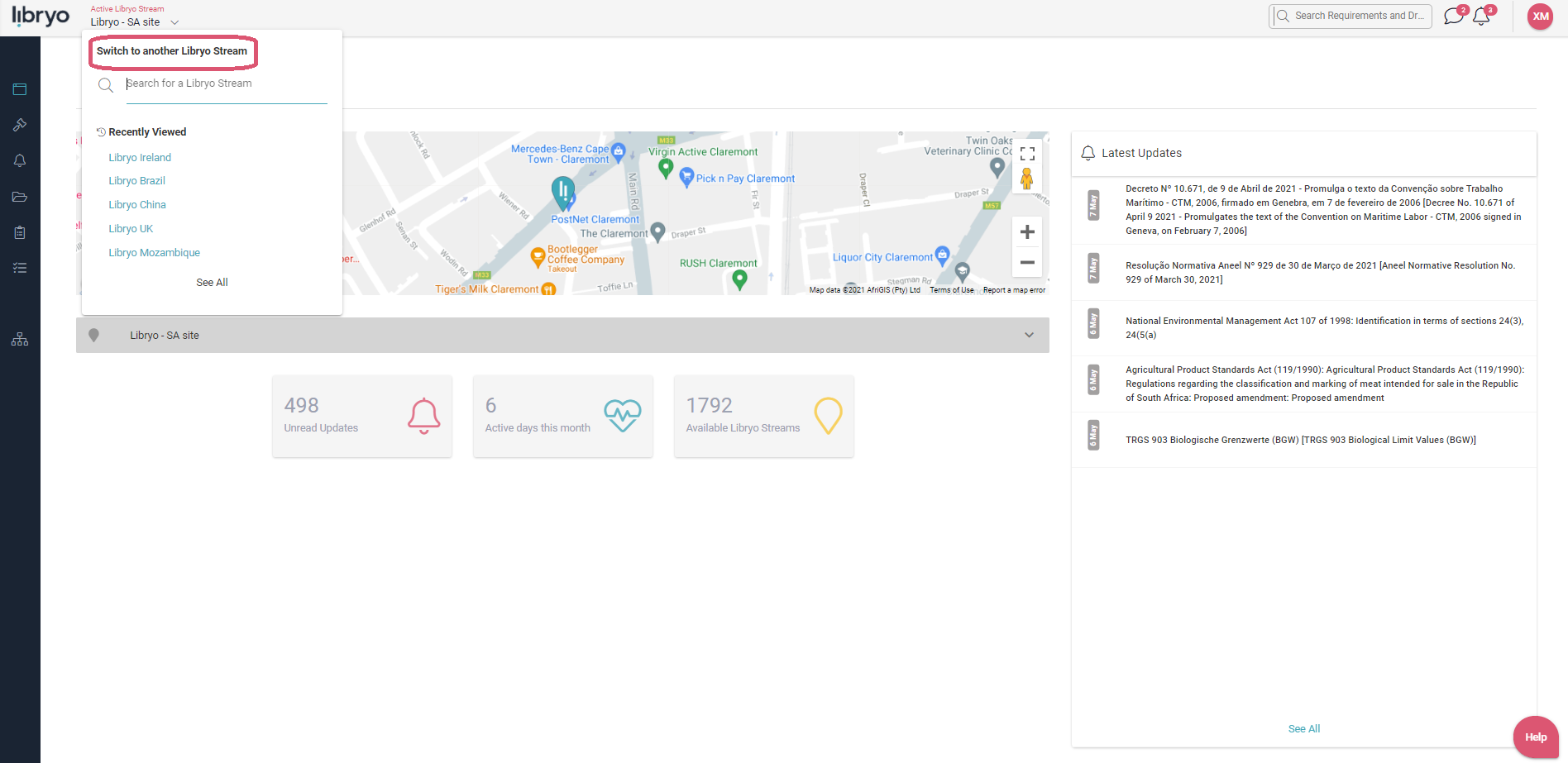Image resolution: width=1568 pixels, height=763 pixels.
Task: Select Libryo China from Recently Viewed
Action: [137, 205]
